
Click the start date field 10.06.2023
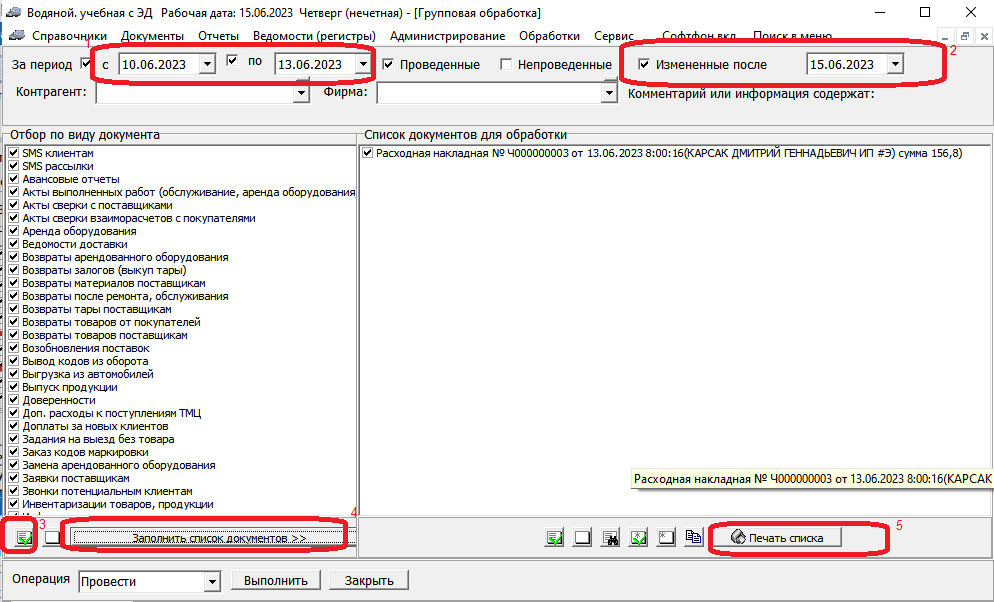158,65
